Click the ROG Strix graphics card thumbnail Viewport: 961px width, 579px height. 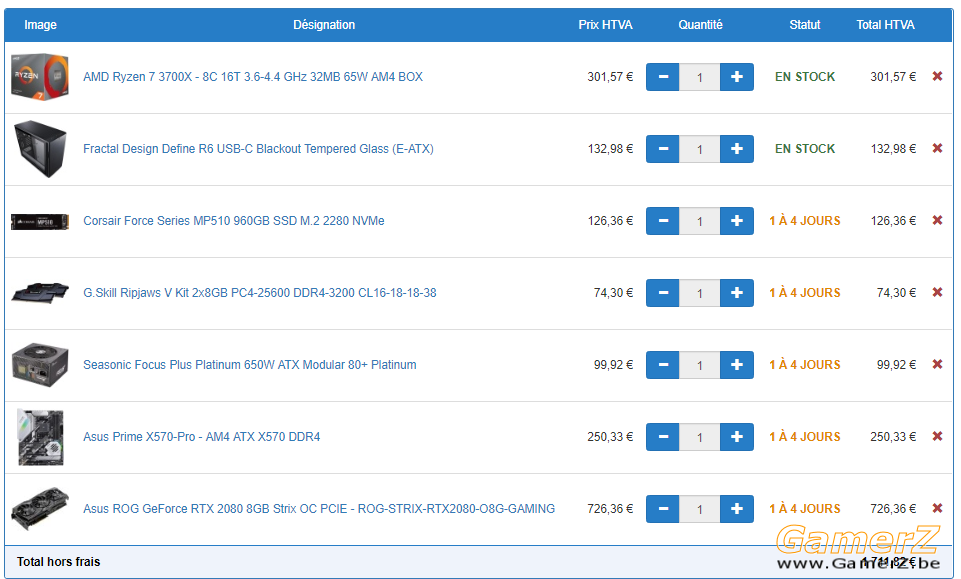(40, 509)
